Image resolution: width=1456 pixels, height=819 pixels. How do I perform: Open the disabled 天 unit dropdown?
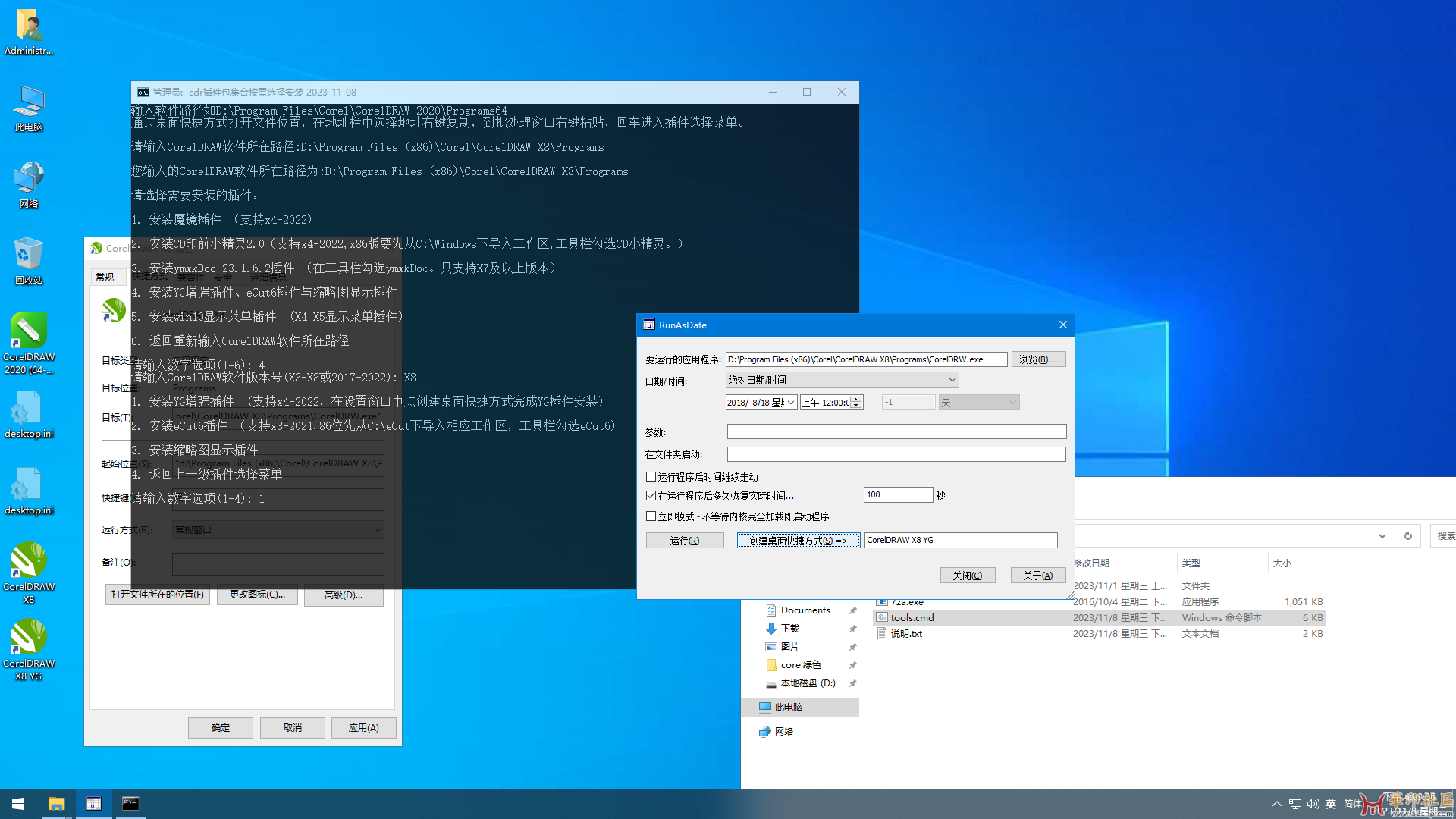pos(979,403)
